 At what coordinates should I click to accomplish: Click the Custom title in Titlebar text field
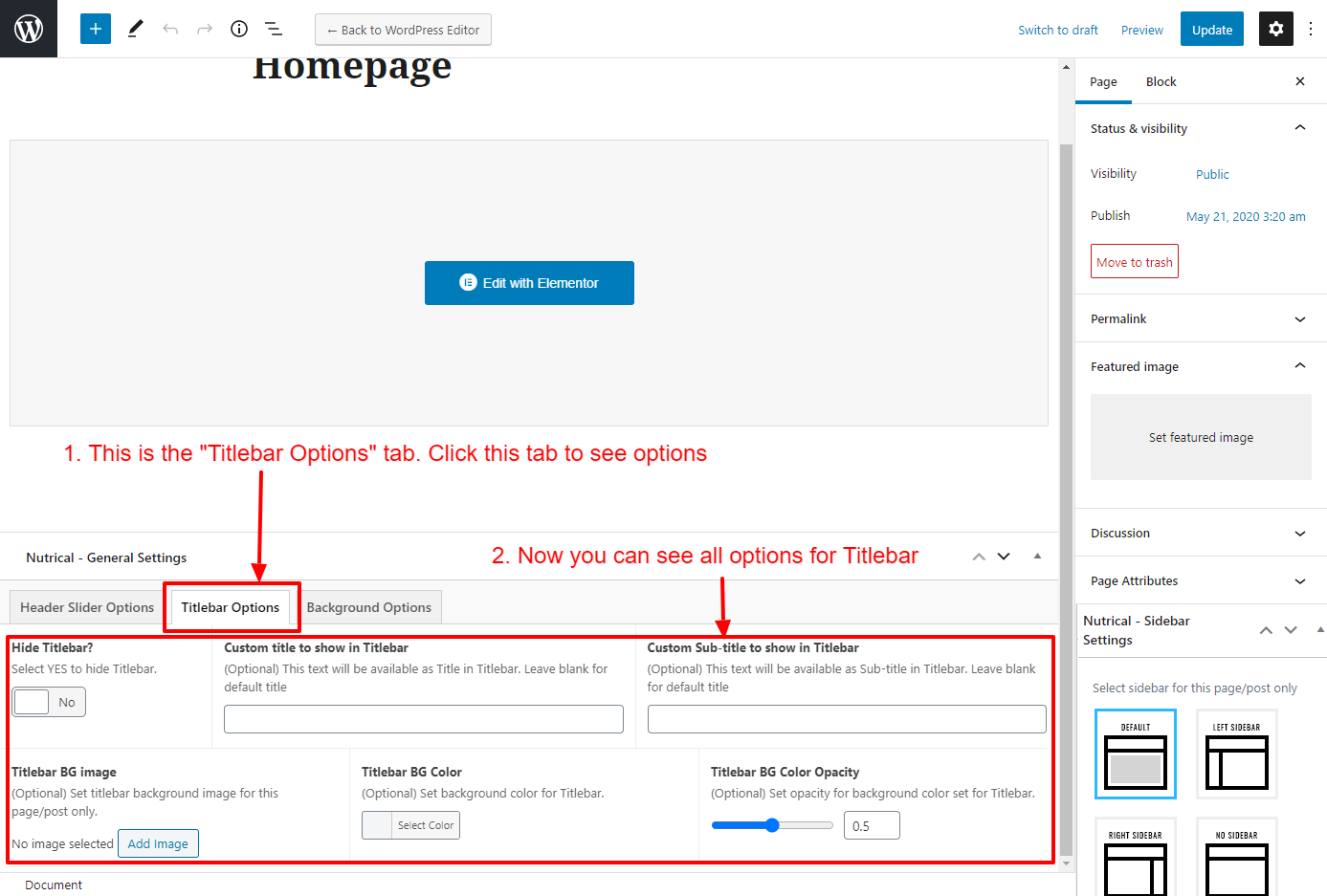(423, 719)
